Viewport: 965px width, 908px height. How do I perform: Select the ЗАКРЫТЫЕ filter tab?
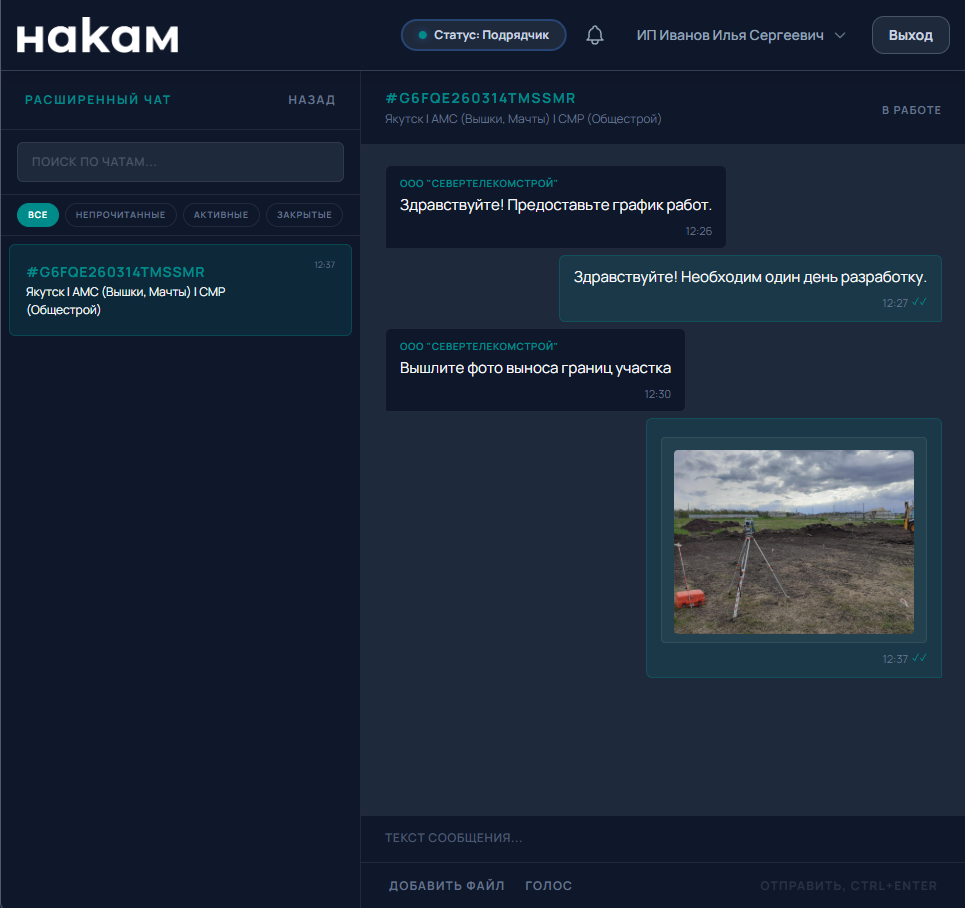click(x=304, y=215)
